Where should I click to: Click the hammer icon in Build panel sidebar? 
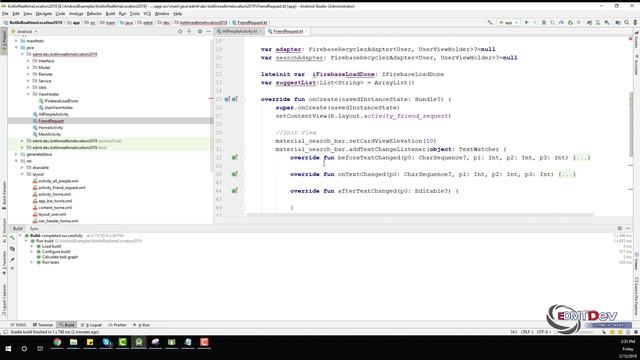12,237
